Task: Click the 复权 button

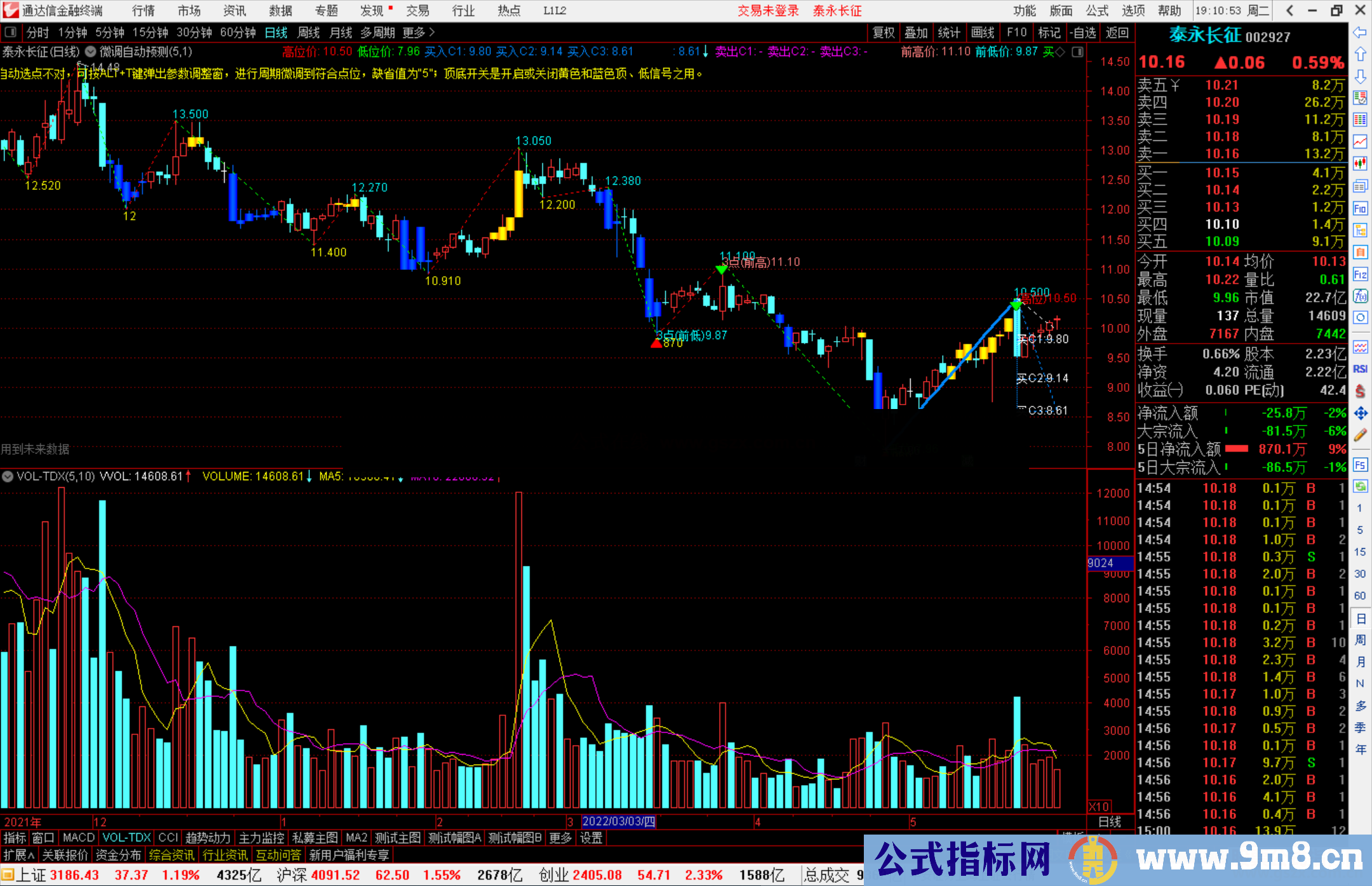Action: coord(884,32)
